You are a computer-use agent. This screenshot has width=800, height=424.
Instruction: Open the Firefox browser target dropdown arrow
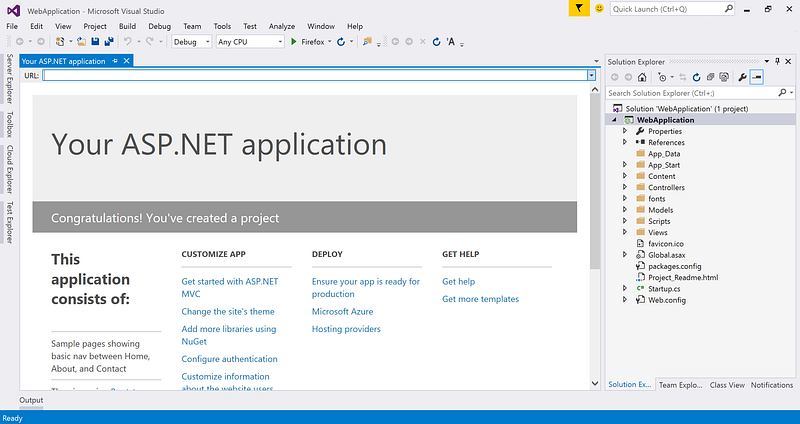point(330,42)
